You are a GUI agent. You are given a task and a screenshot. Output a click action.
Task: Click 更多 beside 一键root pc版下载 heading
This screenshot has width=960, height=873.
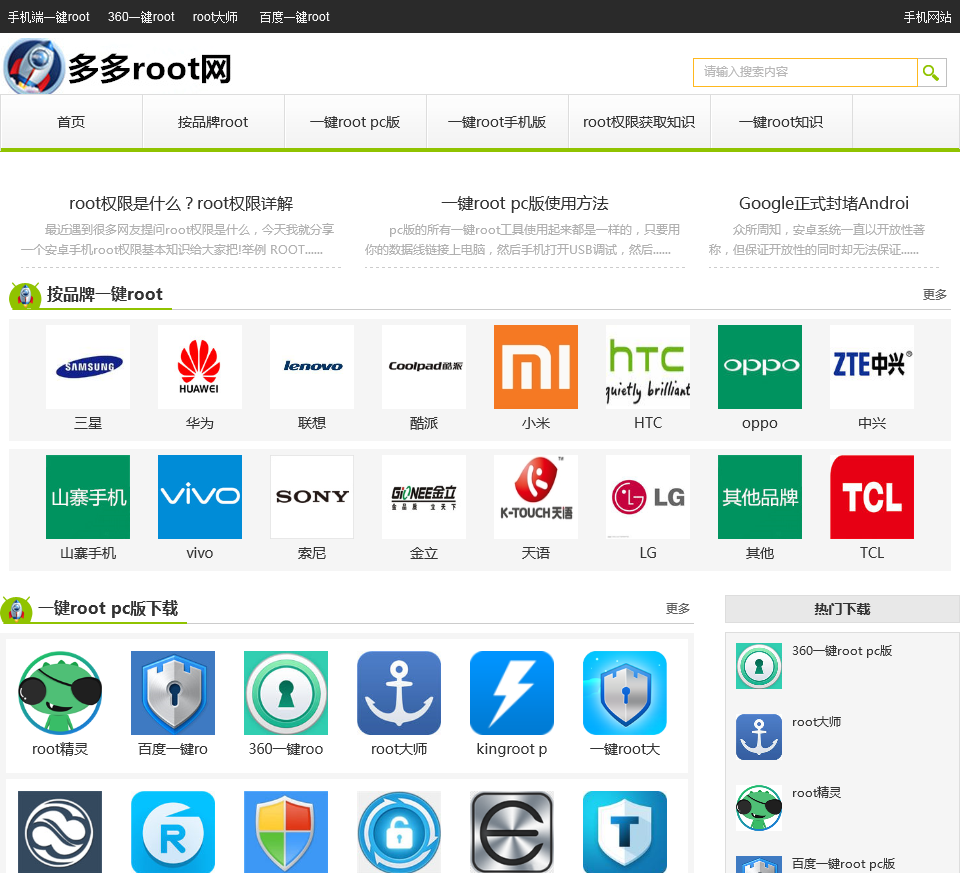coord(678,609)
